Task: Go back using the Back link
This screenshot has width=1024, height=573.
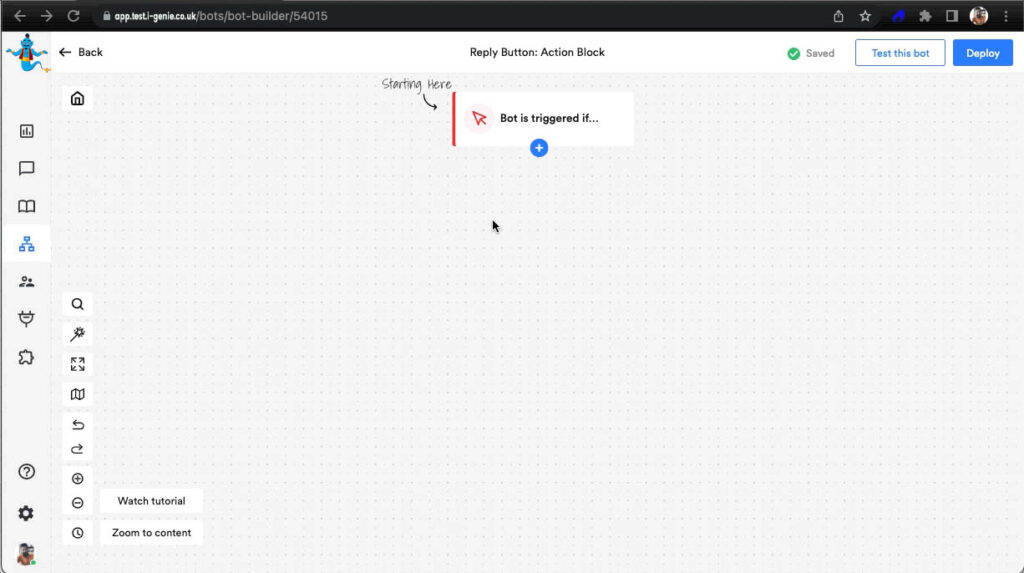Action: point(81,52)
